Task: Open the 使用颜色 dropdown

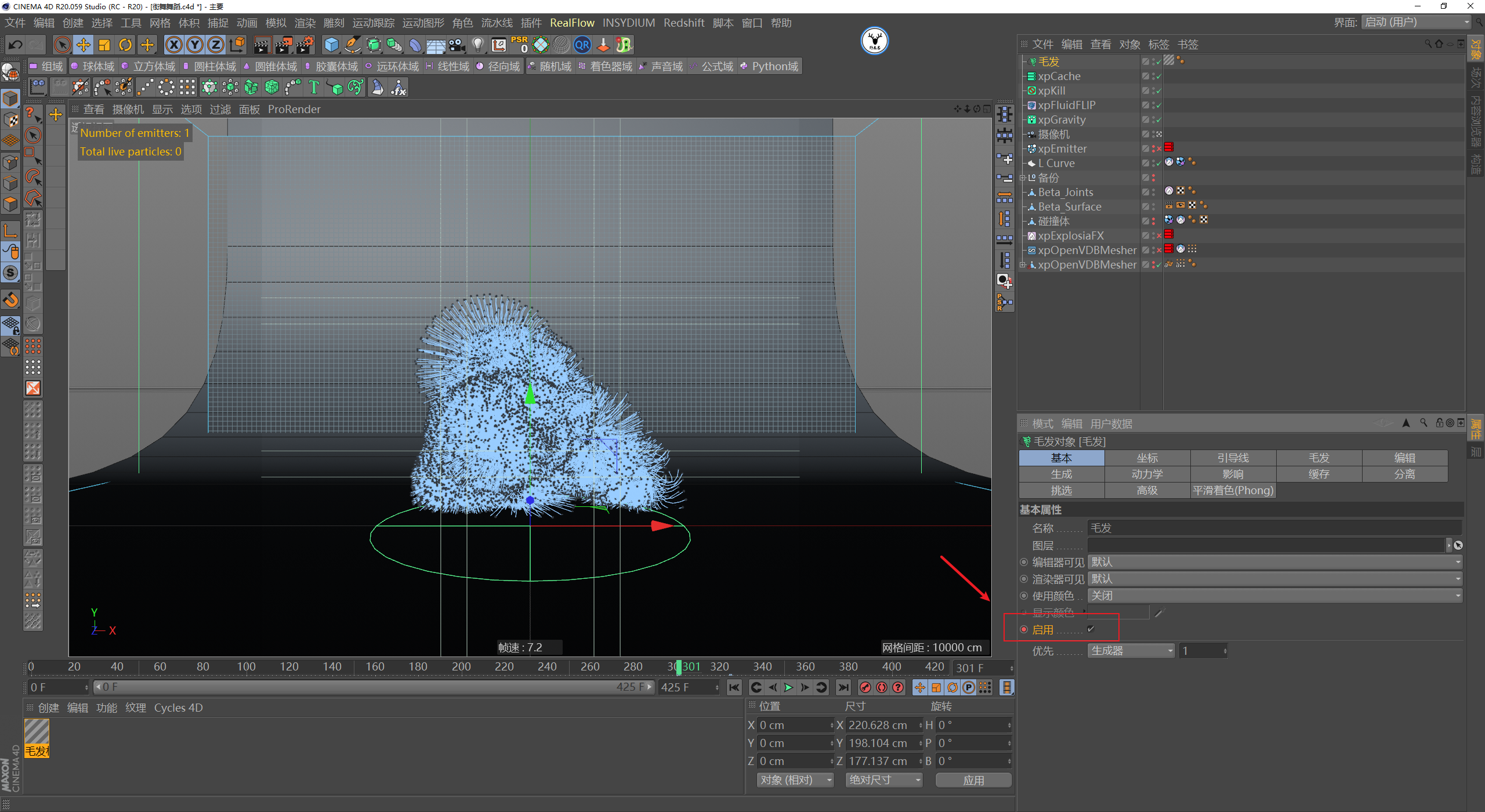Action: 1274,596
